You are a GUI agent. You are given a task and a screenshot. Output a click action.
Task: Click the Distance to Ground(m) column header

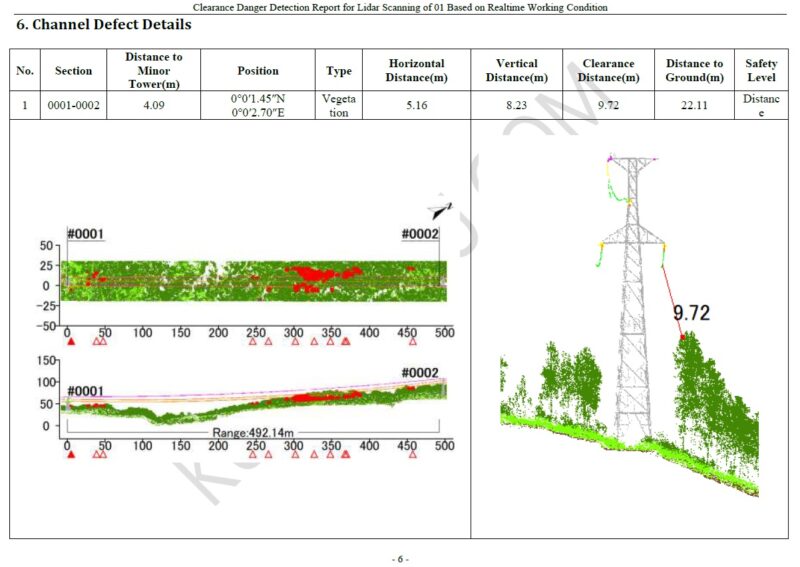694,71
